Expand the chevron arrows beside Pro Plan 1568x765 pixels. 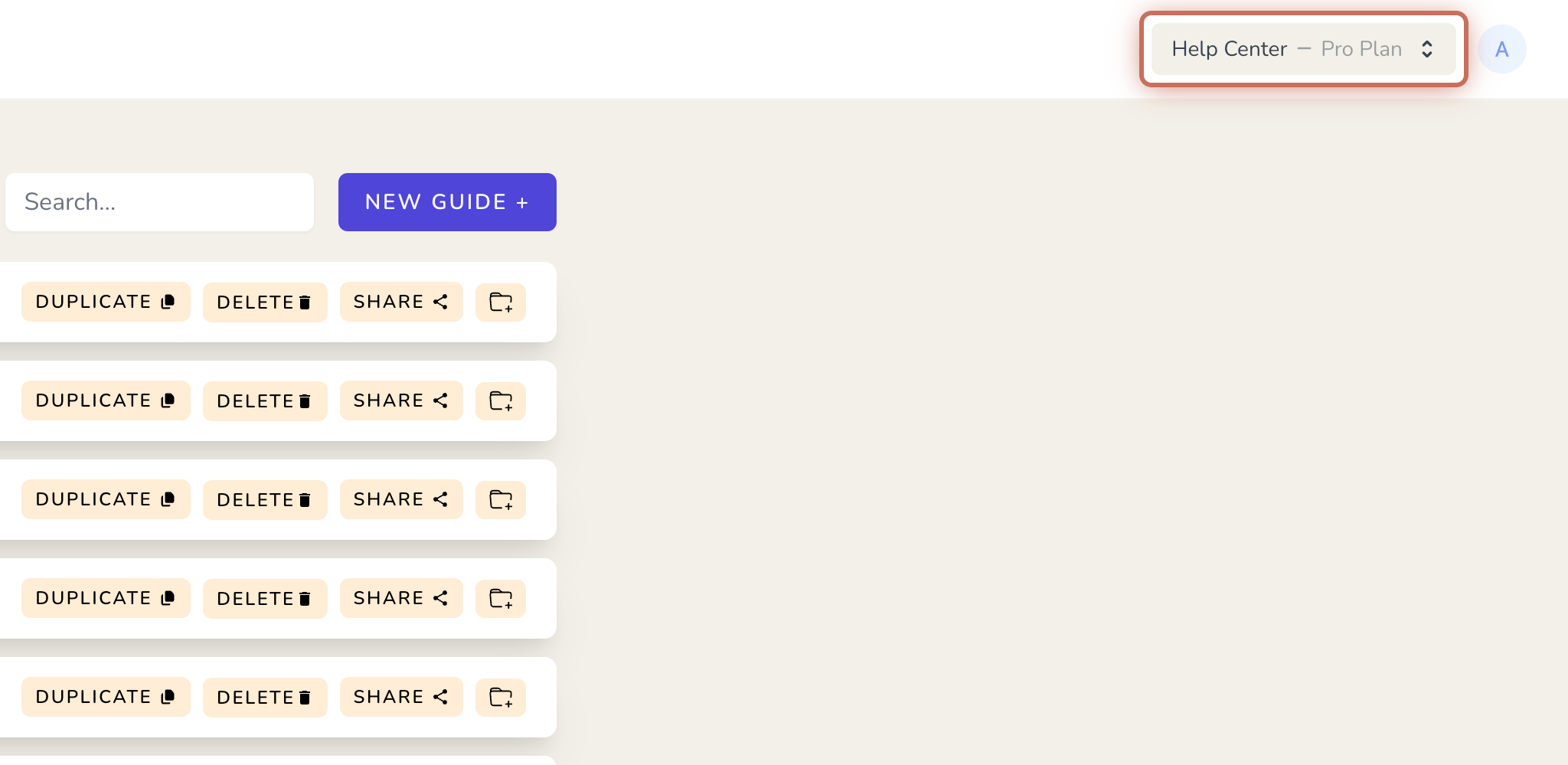pos(1427,49)
